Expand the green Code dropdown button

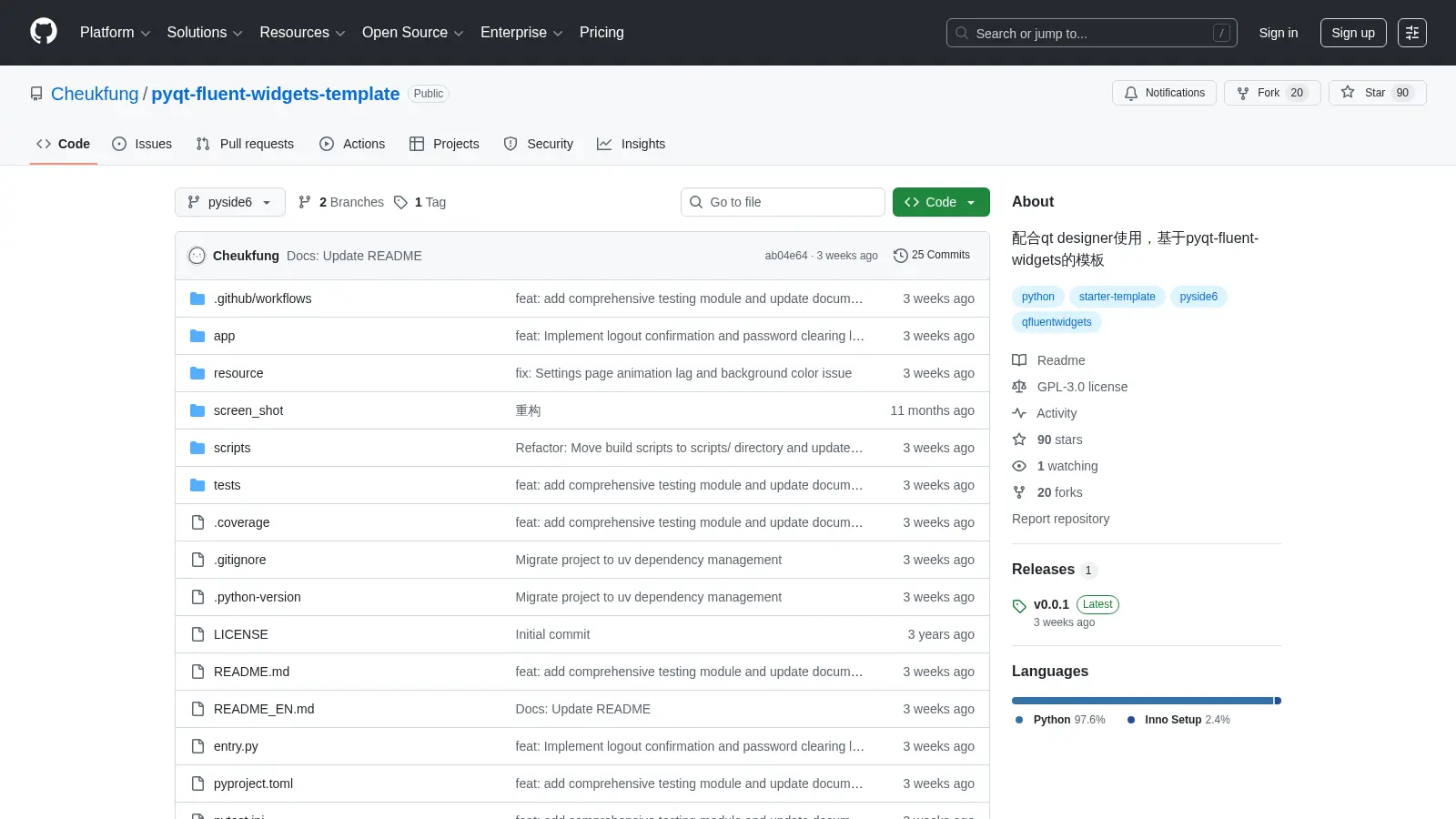pos(941,202)
